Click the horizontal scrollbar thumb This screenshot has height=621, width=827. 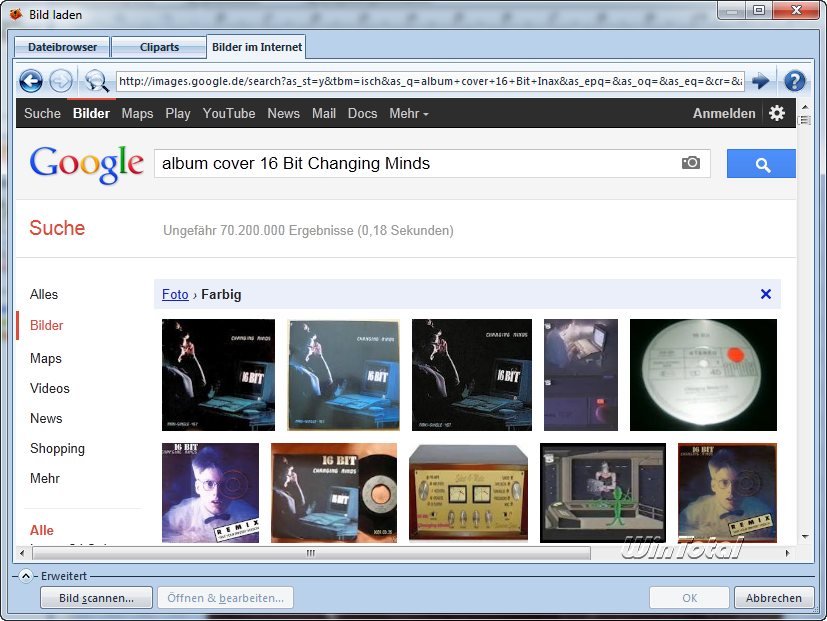[x=311, y=553]
